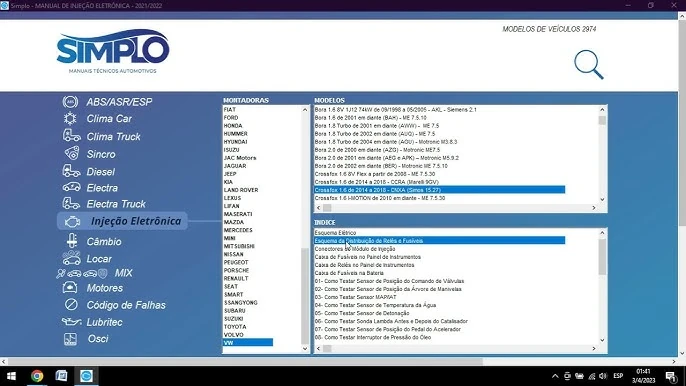Click the Electra car icon

[71, 187]
